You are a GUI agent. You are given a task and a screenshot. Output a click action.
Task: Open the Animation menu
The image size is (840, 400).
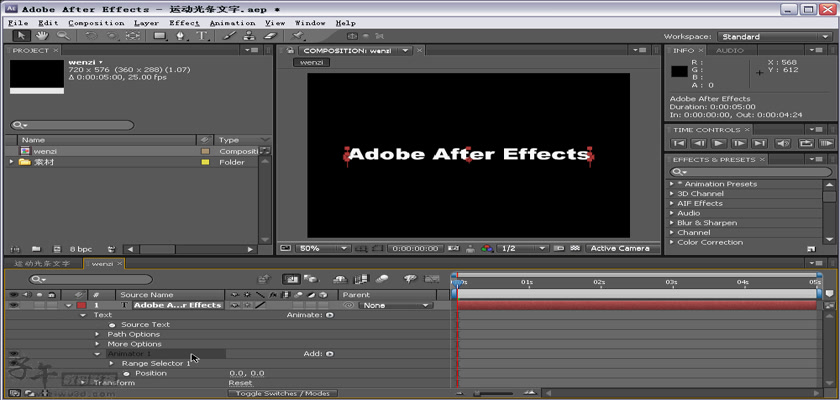(232, 23)
